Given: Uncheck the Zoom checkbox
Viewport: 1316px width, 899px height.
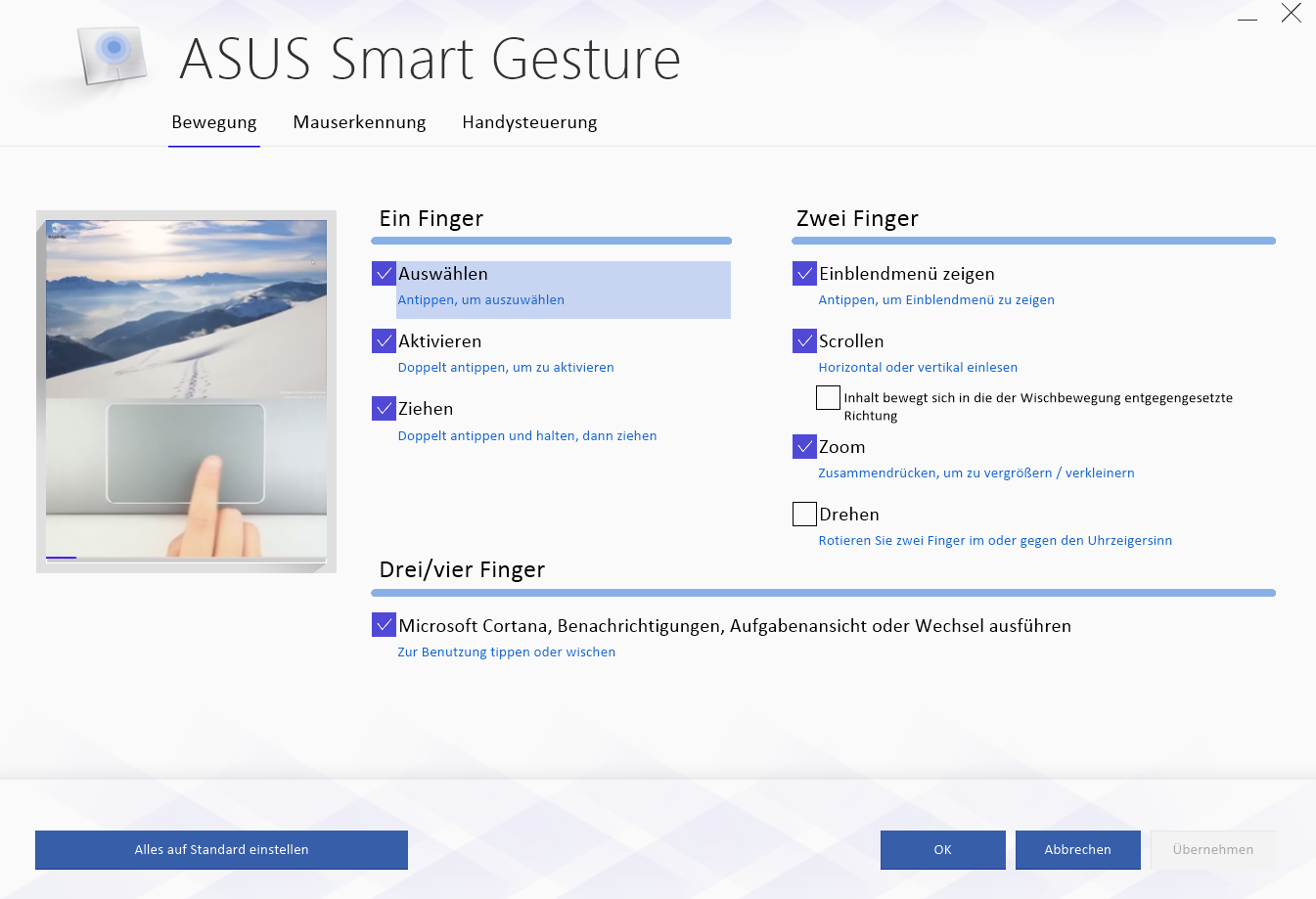Looking at the screenshot, I should point(804,446).
